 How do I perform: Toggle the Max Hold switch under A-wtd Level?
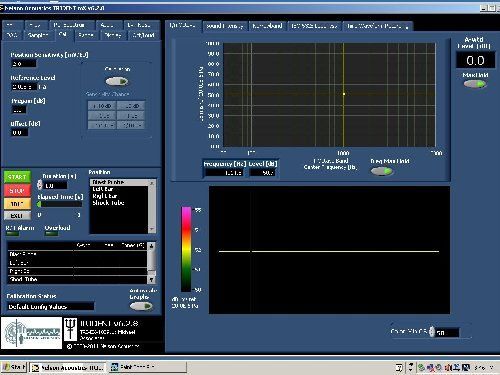(x=475, y=84)
